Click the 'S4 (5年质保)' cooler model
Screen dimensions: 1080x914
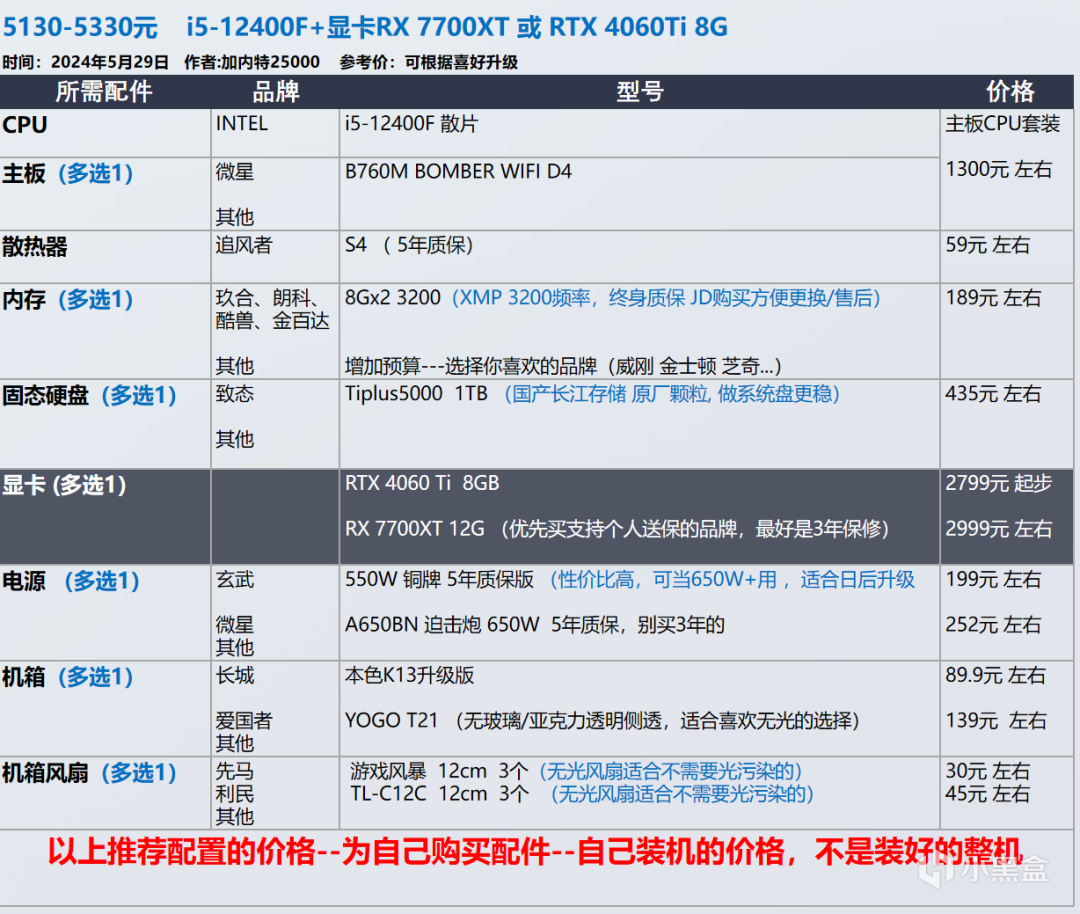[409, 245]
